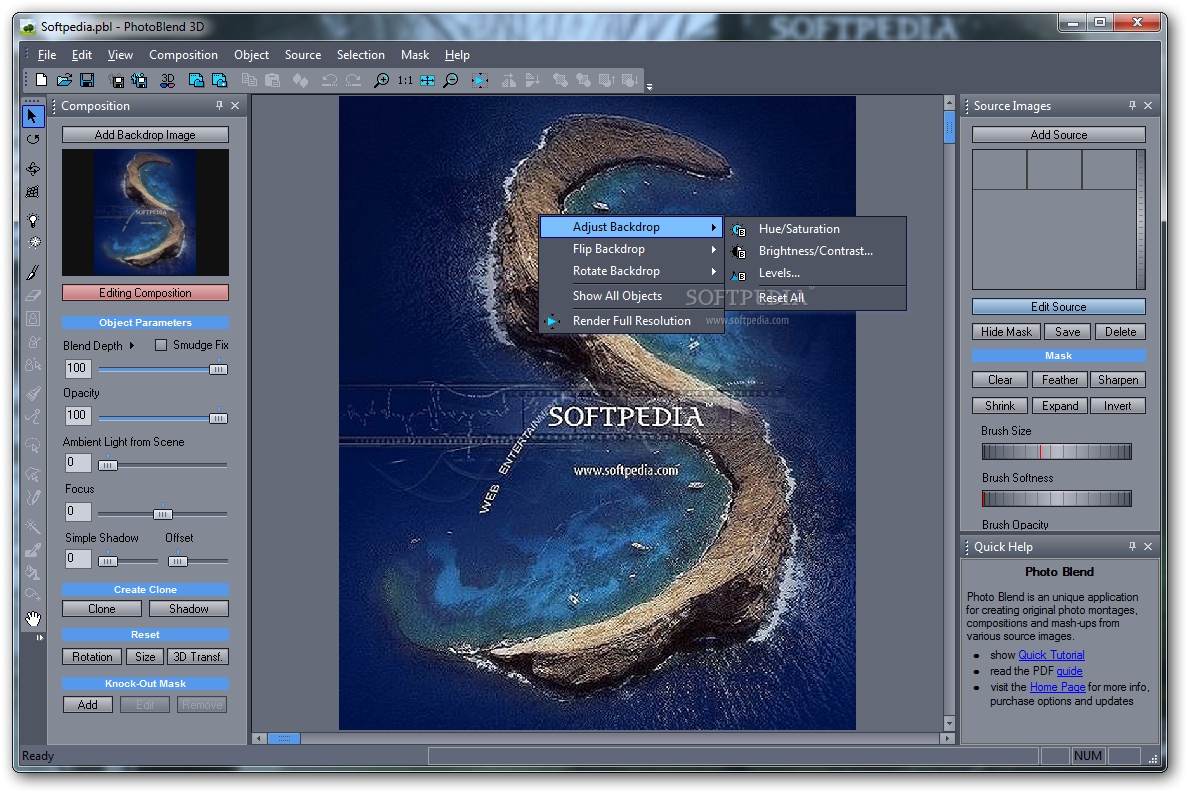Image resolution: width=1188 pixels, height=793 pixels.
Task: Enable the Smudge Fix checkbox
Action: [161, 345]
